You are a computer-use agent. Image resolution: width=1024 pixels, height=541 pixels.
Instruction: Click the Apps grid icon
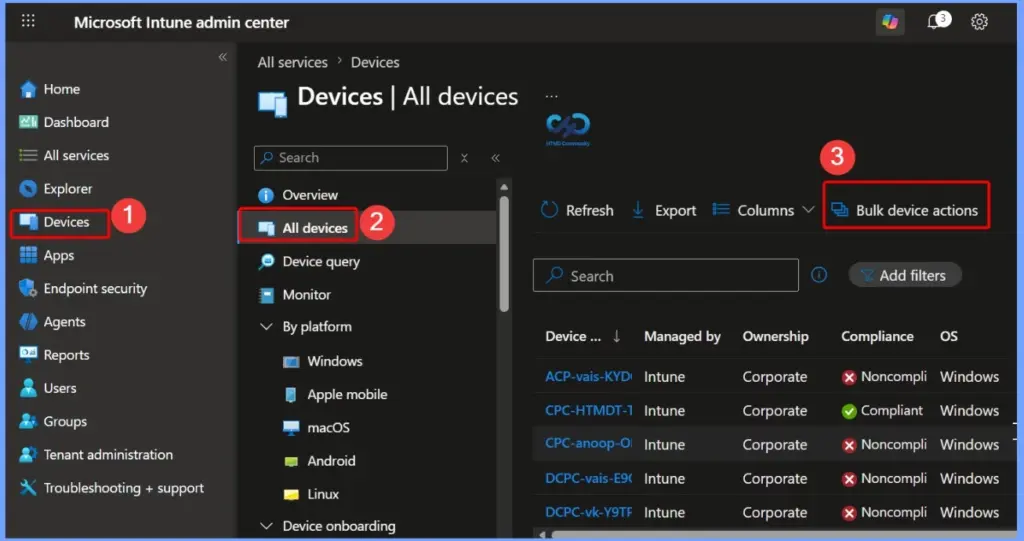(x=28, y=255)
